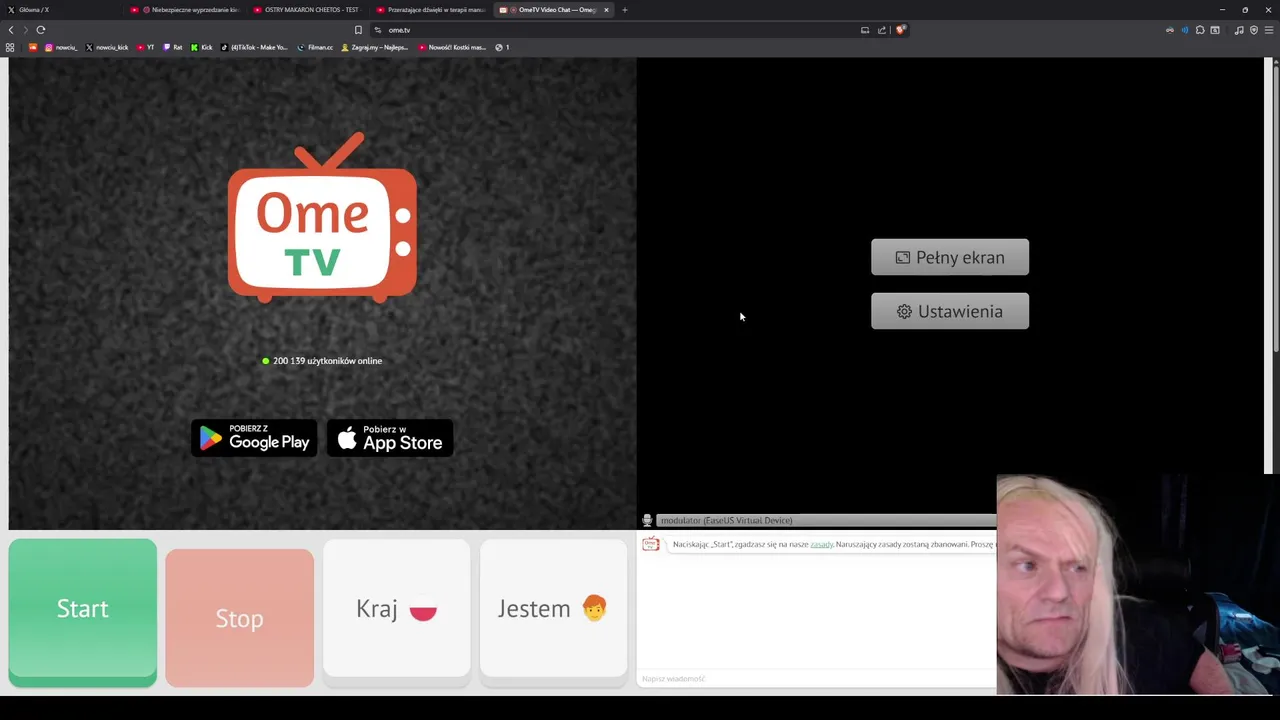The height and width of the screenshot is (720, 1280).
Task: Click the 200 139 użytkowników online text
Action: pos(327,361)
